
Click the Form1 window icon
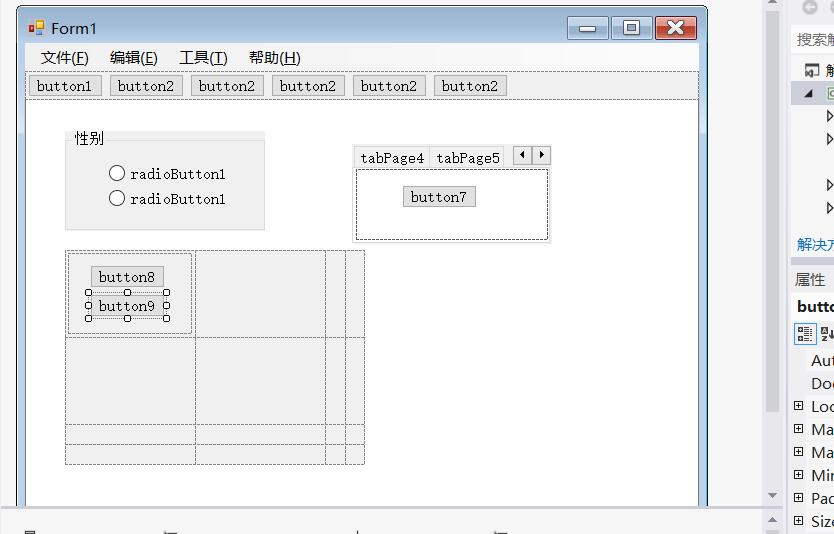pyautogui.click(x=36, y=28)
